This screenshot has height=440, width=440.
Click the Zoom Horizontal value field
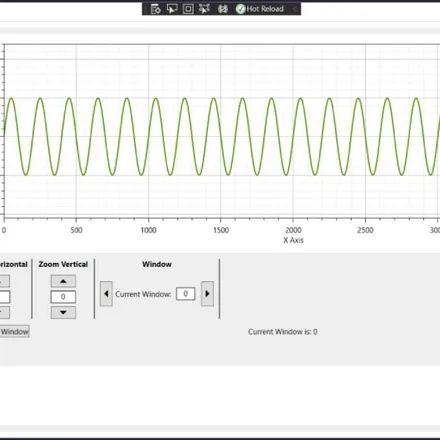point(5,297)
